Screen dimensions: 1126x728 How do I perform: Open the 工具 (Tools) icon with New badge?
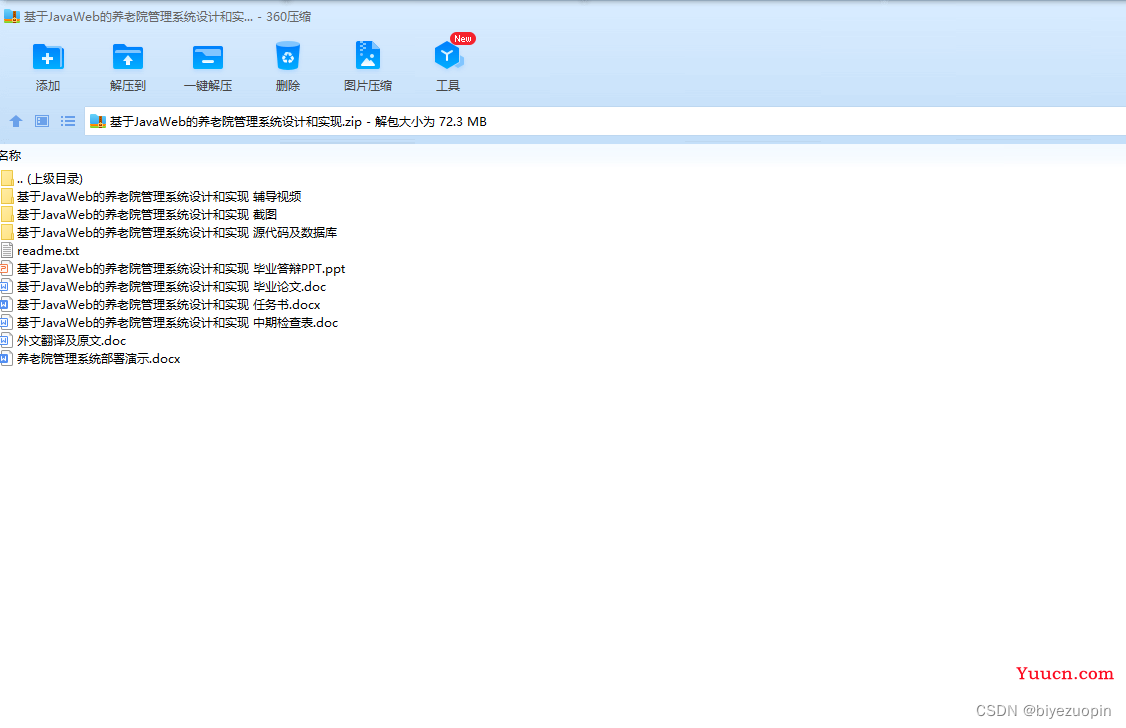tap(449, 55)
